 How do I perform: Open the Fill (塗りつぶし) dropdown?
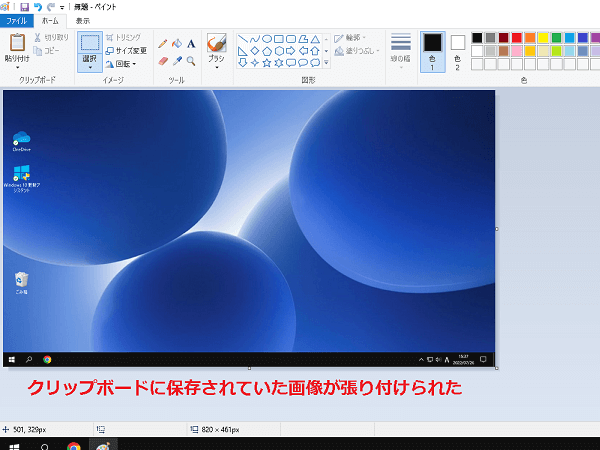(x=357, y=51)
